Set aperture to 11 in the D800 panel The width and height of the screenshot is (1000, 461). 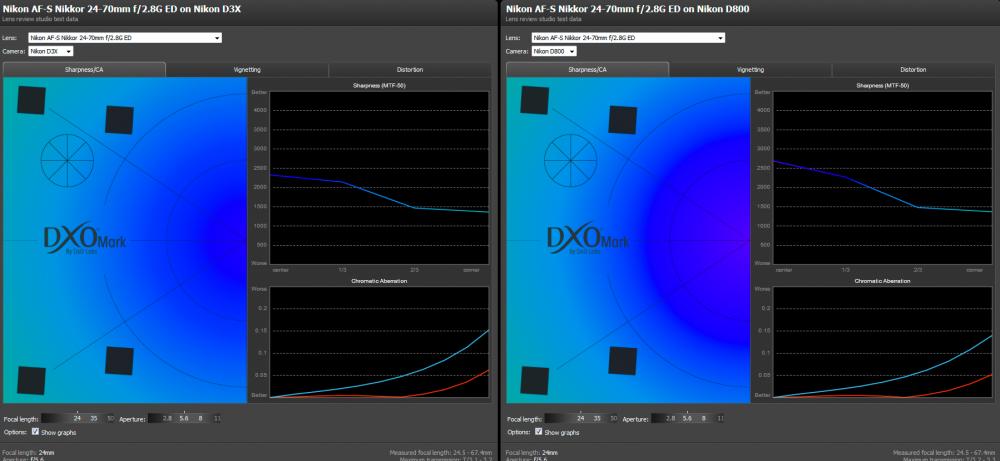tap(721, 419)
